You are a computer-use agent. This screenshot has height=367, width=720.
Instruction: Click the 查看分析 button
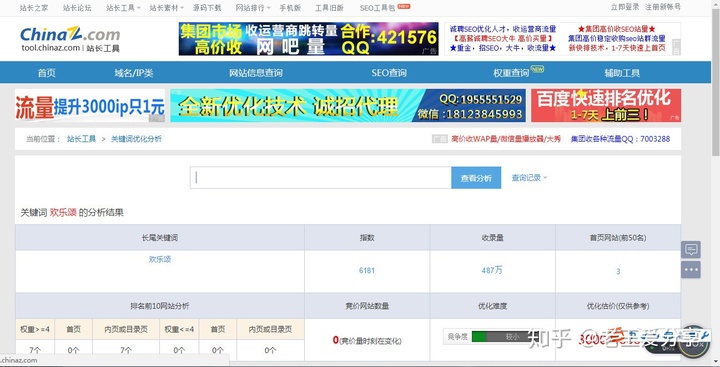click(476, 178)
